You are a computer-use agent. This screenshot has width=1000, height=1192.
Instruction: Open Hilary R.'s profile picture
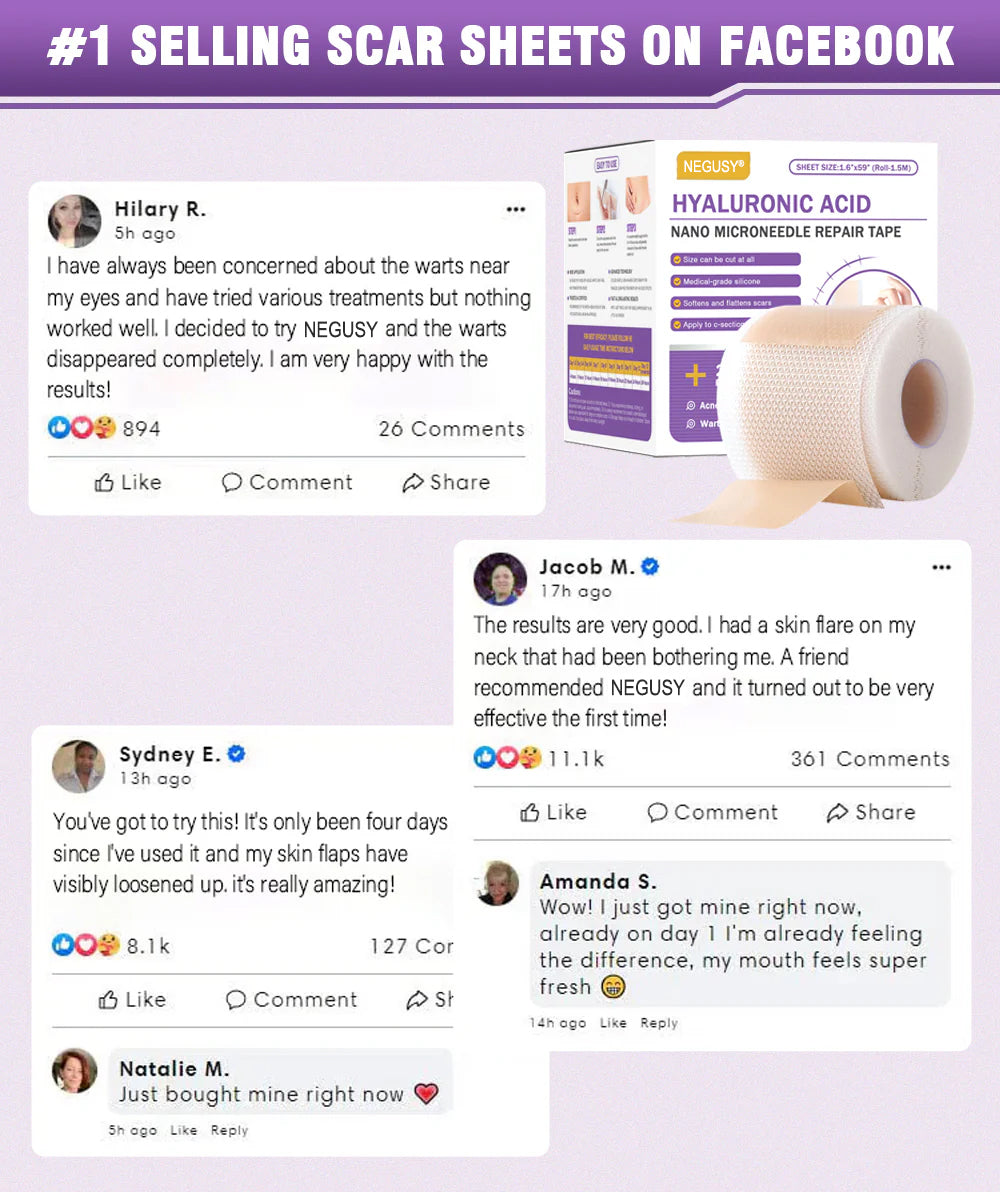[x=75, y=221]
